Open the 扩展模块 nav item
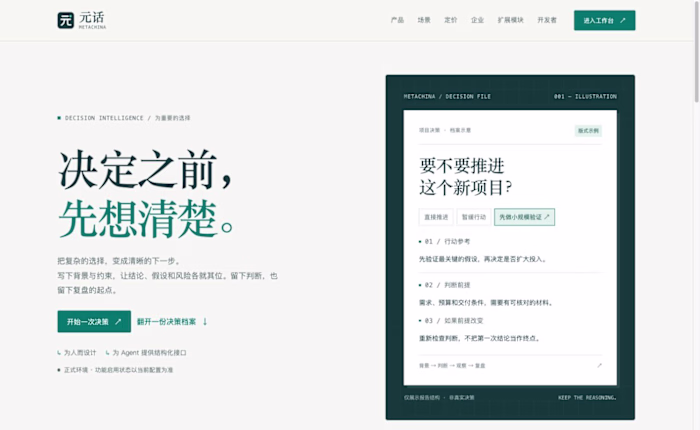The image size is (700, 430). coord(510,20)
